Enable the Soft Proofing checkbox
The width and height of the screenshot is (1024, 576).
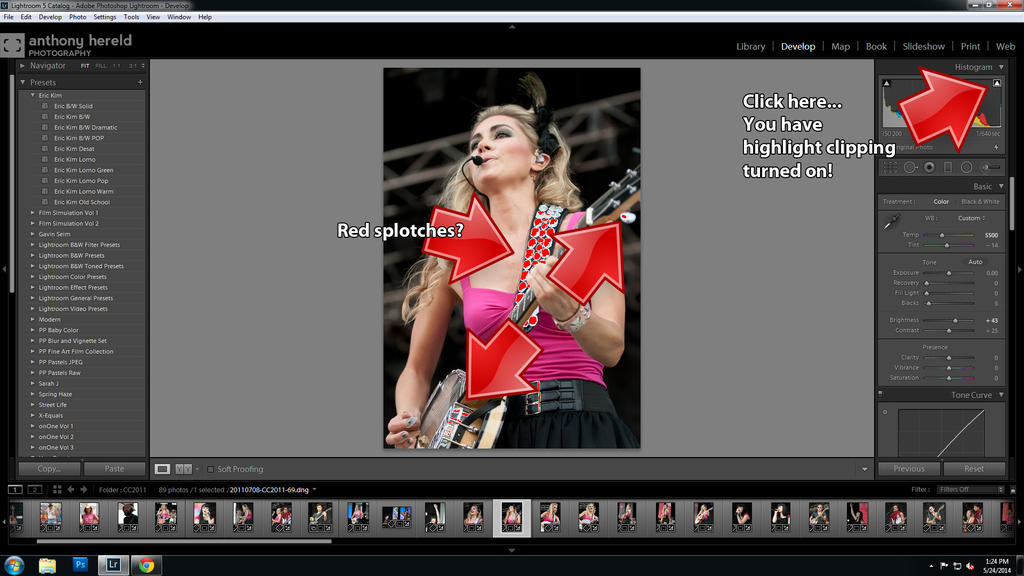point(211,468)
